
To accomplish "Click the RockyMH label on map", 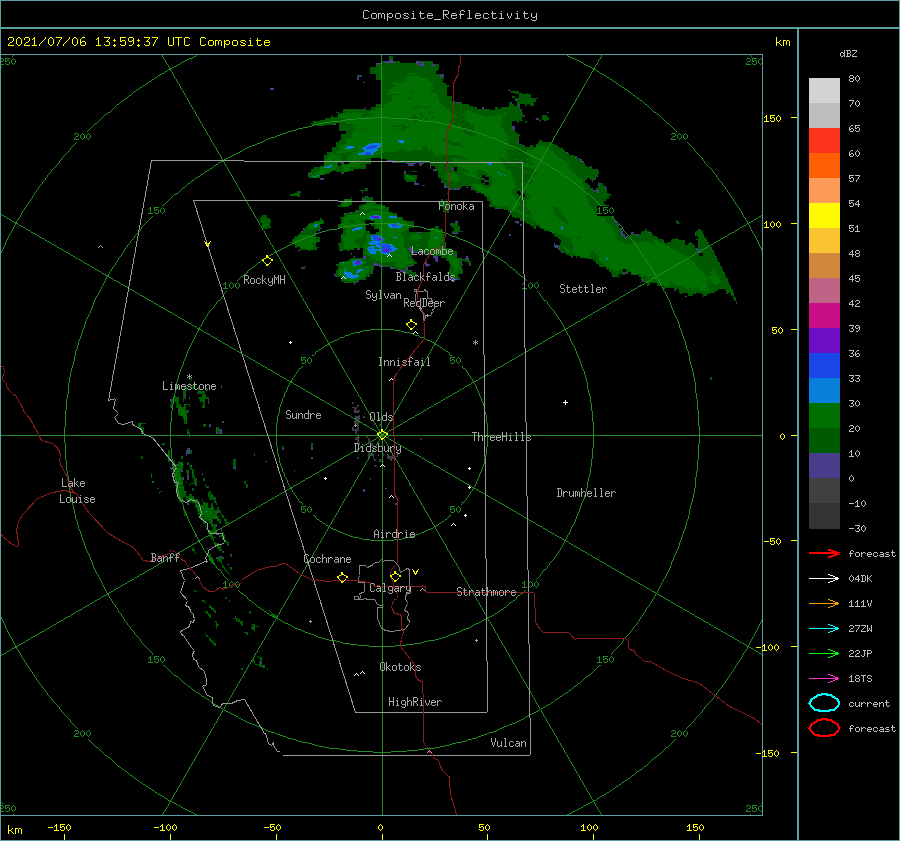I will (x=264, y=280).
